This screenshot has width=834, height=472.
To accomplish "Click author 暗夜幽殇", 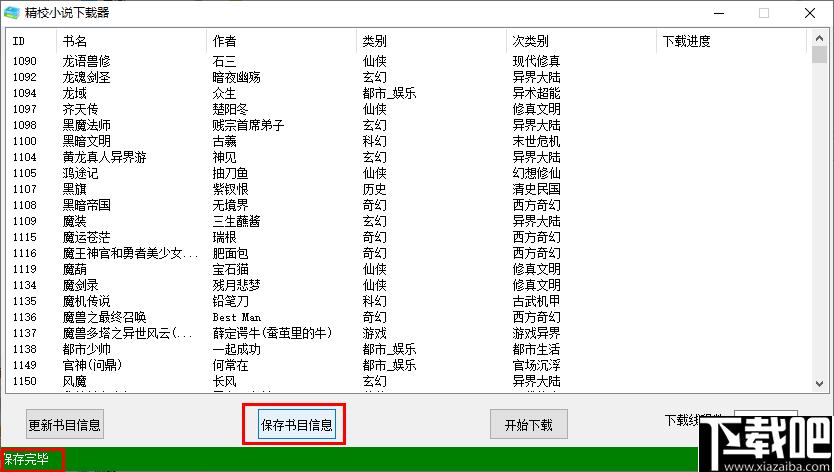I will tap(236, 77).
